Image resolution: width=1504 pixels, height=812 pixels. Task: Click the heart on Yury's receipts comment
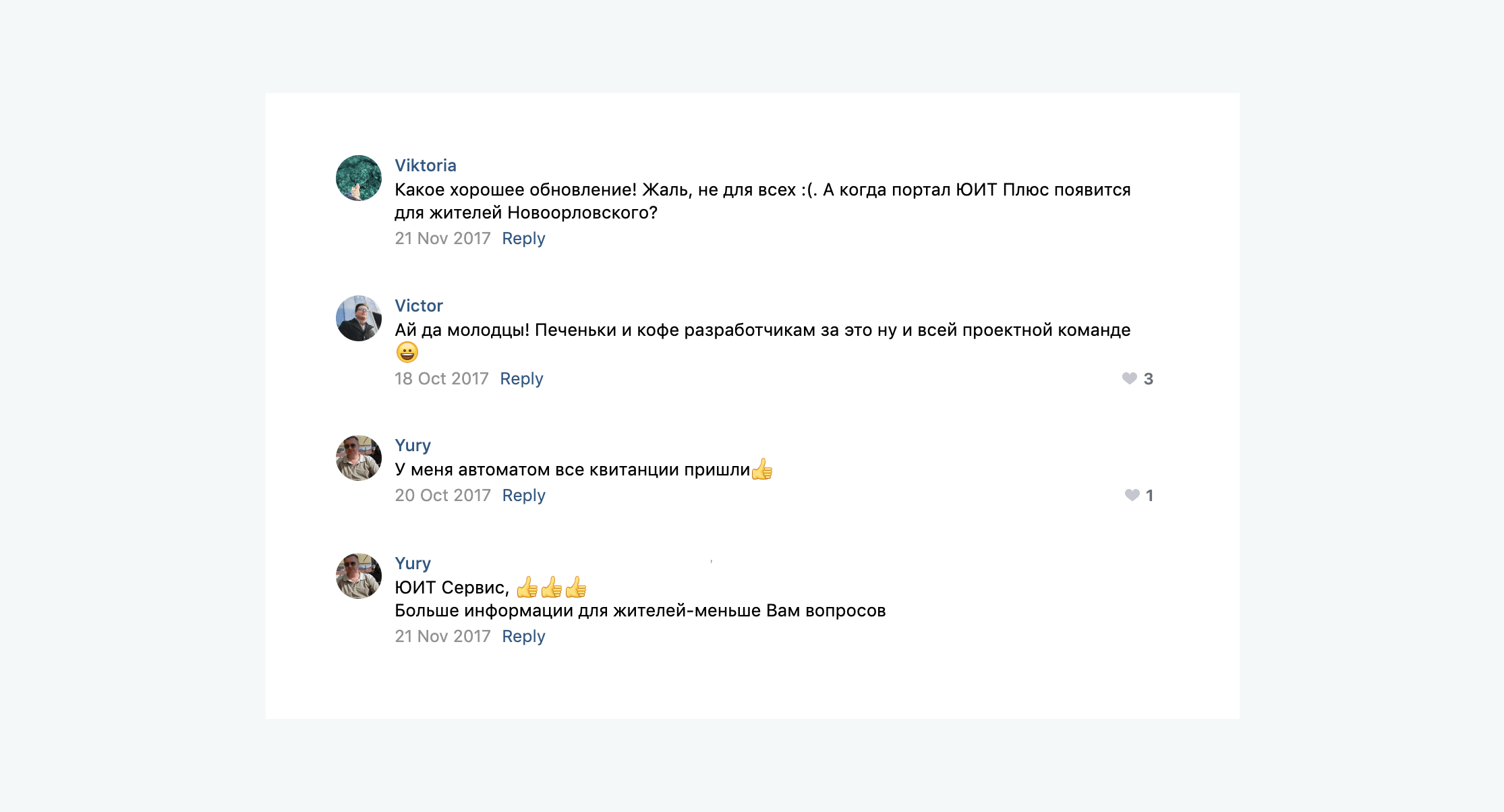[1132, 495]
